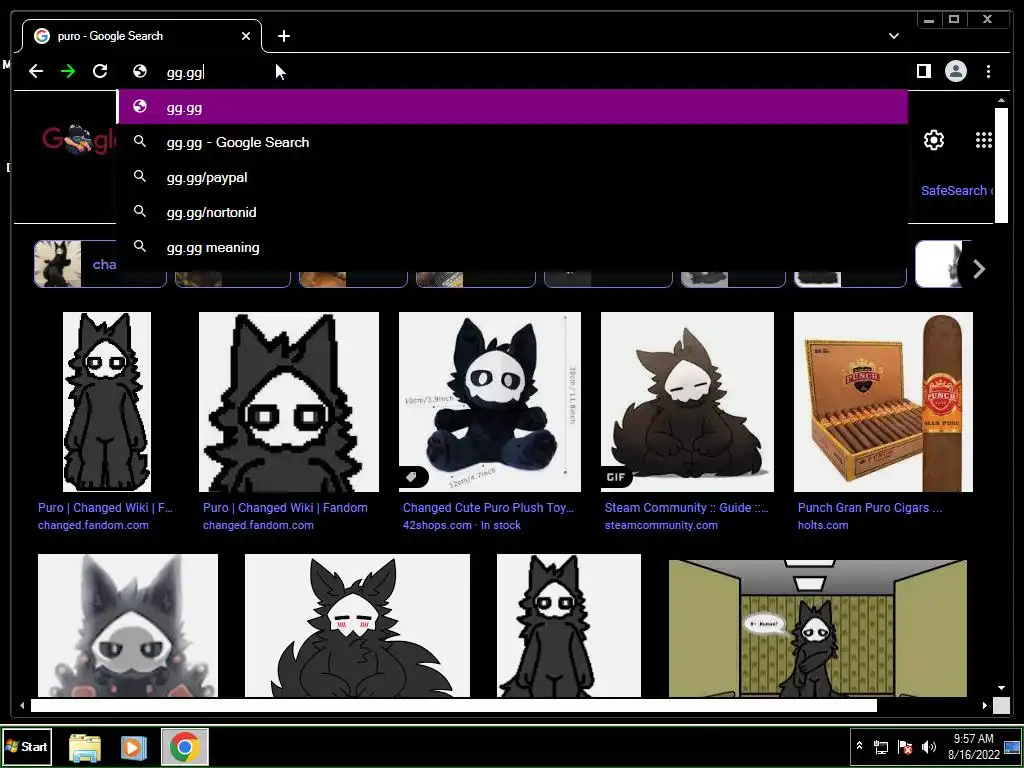Click the horizontal scrollbar right arrow
Viewport: 1024px width, 768px height.
[985, 705]
